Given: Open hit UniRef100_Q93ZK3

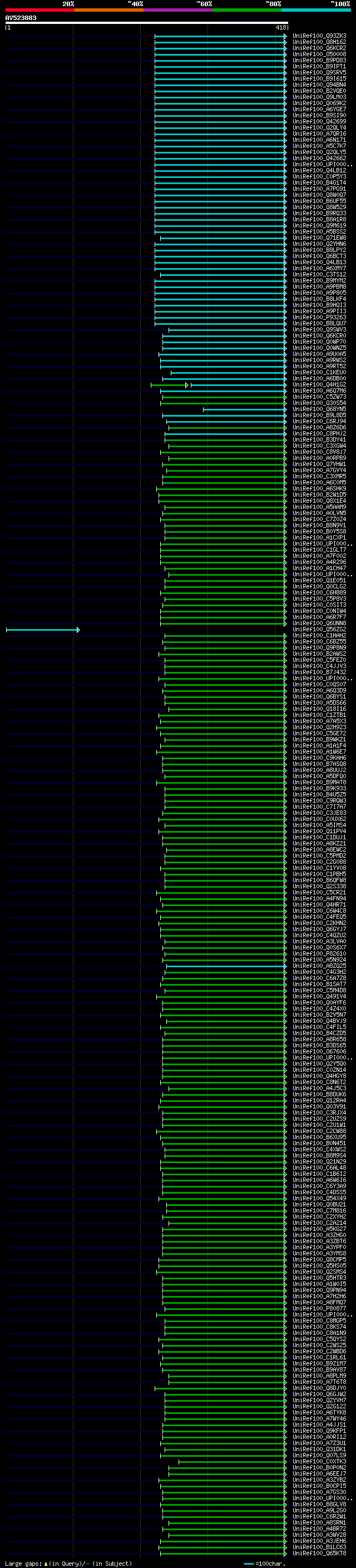Looking at the screenshot, I should pos(319,36).
